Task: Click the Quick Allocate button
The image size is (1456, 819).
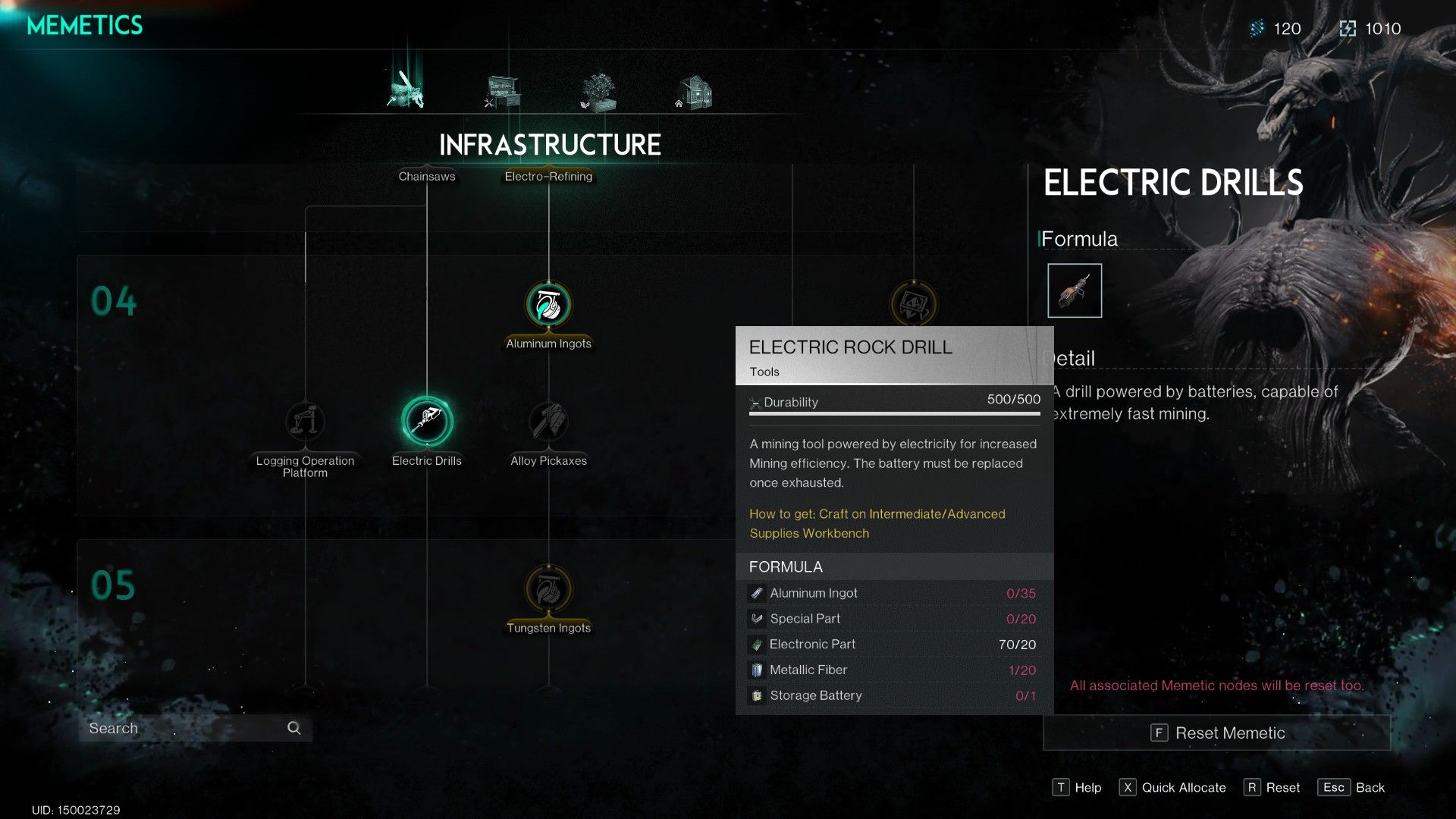Action: (1170, 786)
